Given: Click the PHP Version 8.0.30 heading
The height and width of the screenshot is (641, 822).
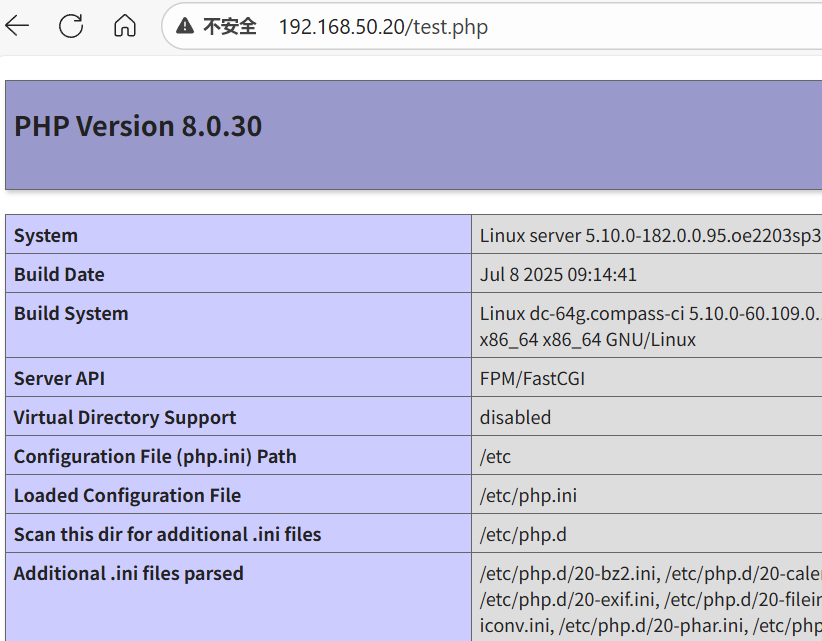Looking at the screenshot, I should 138,127.
